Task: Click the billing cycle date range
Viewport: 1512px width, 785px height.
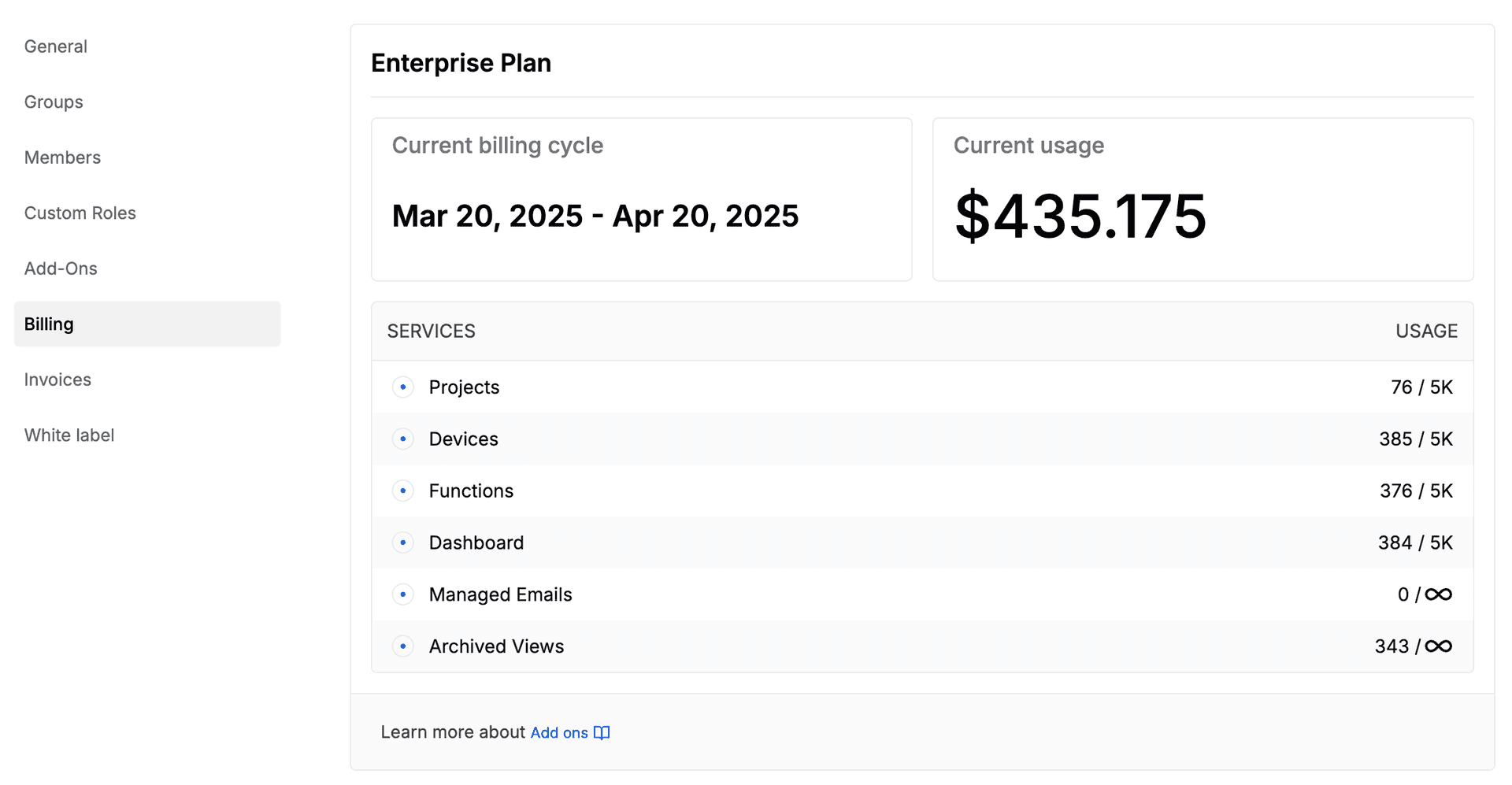Action: [595, 216]
